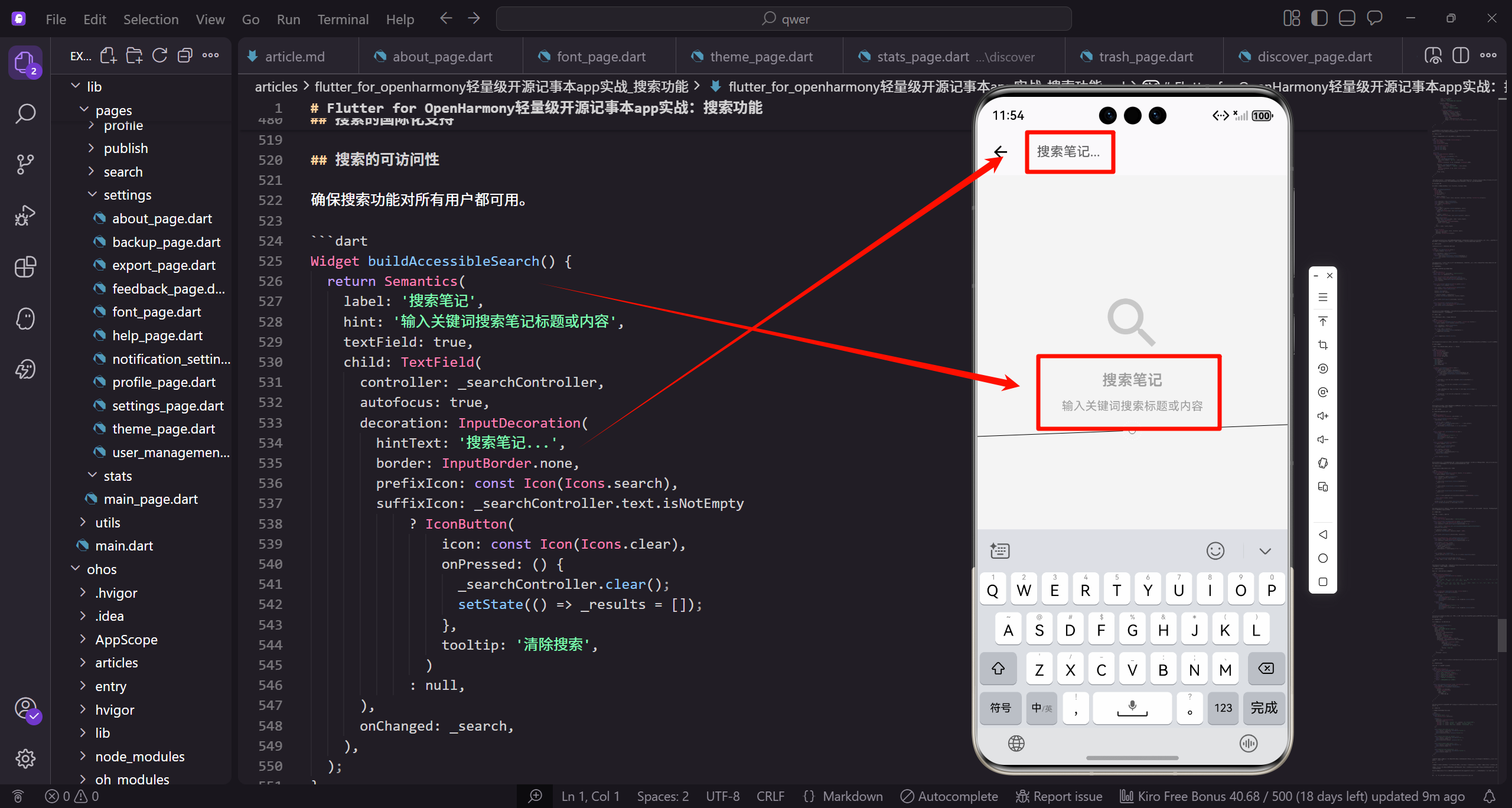Click the emulator toolbar volume up icon
Image resolution: width=1512 pixels, height=808 pixels.
coord(1323,416)
